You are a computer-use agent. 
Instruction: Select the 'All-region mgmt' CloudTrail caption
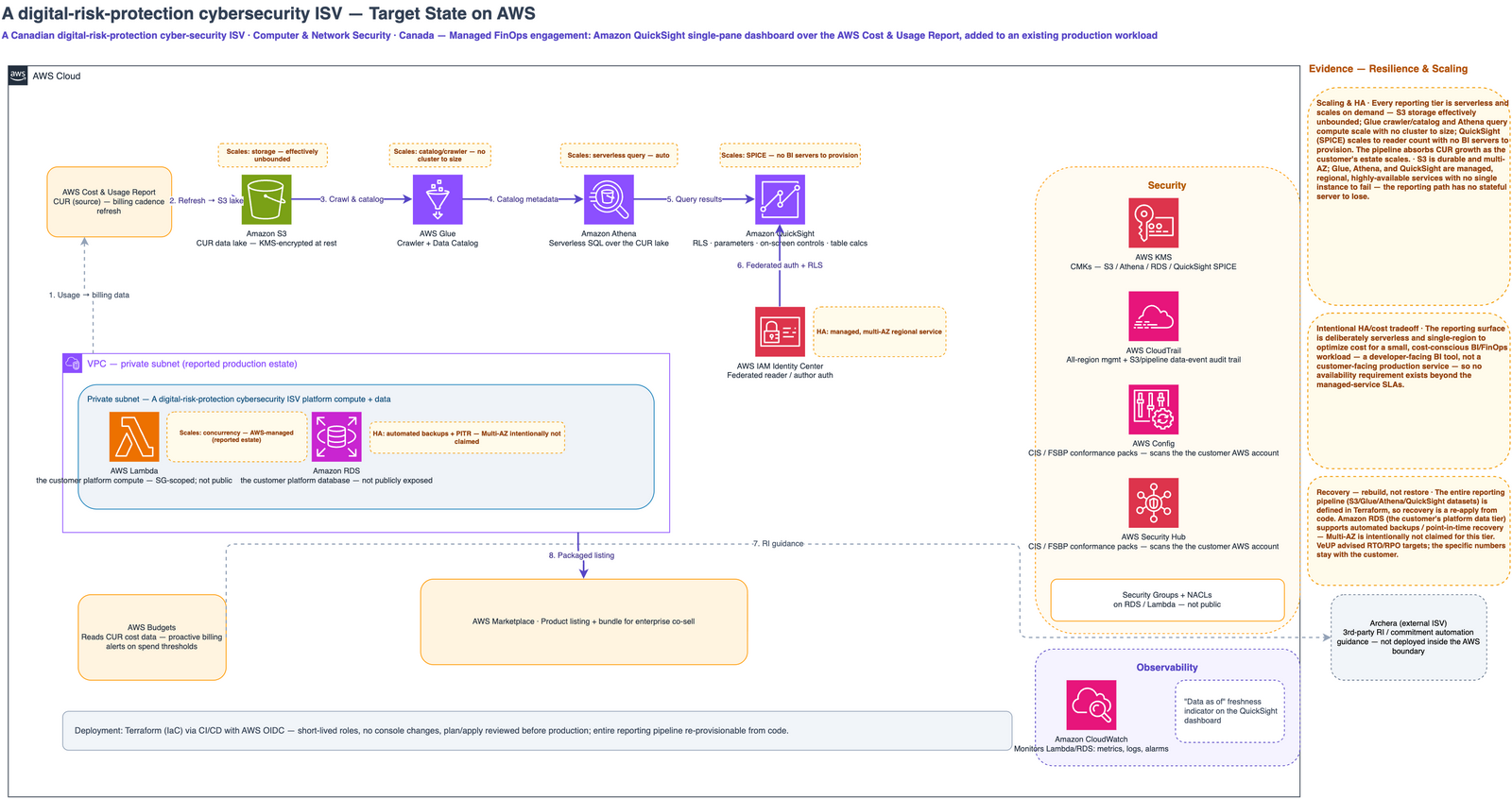(x=1153, y=360)
